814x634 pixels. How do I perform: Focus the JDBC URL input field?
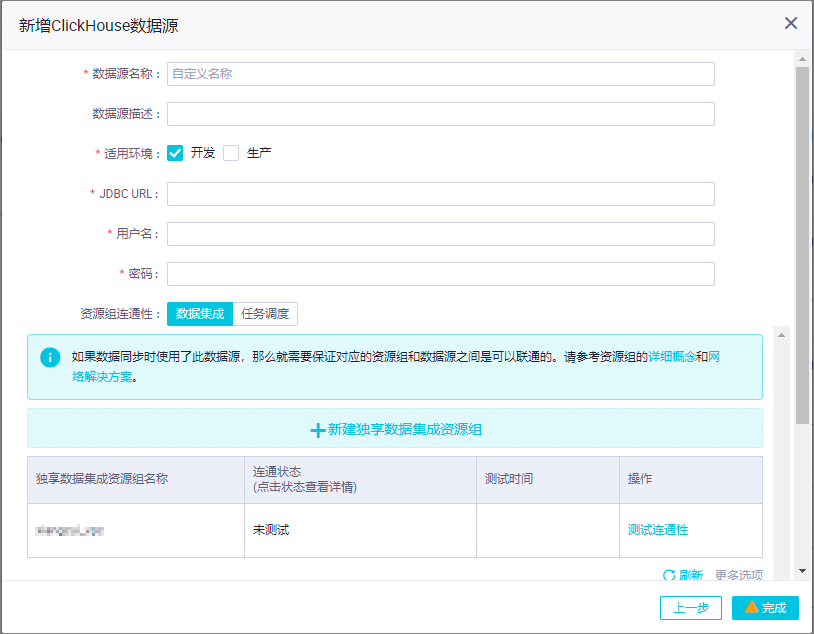point(441,194)
